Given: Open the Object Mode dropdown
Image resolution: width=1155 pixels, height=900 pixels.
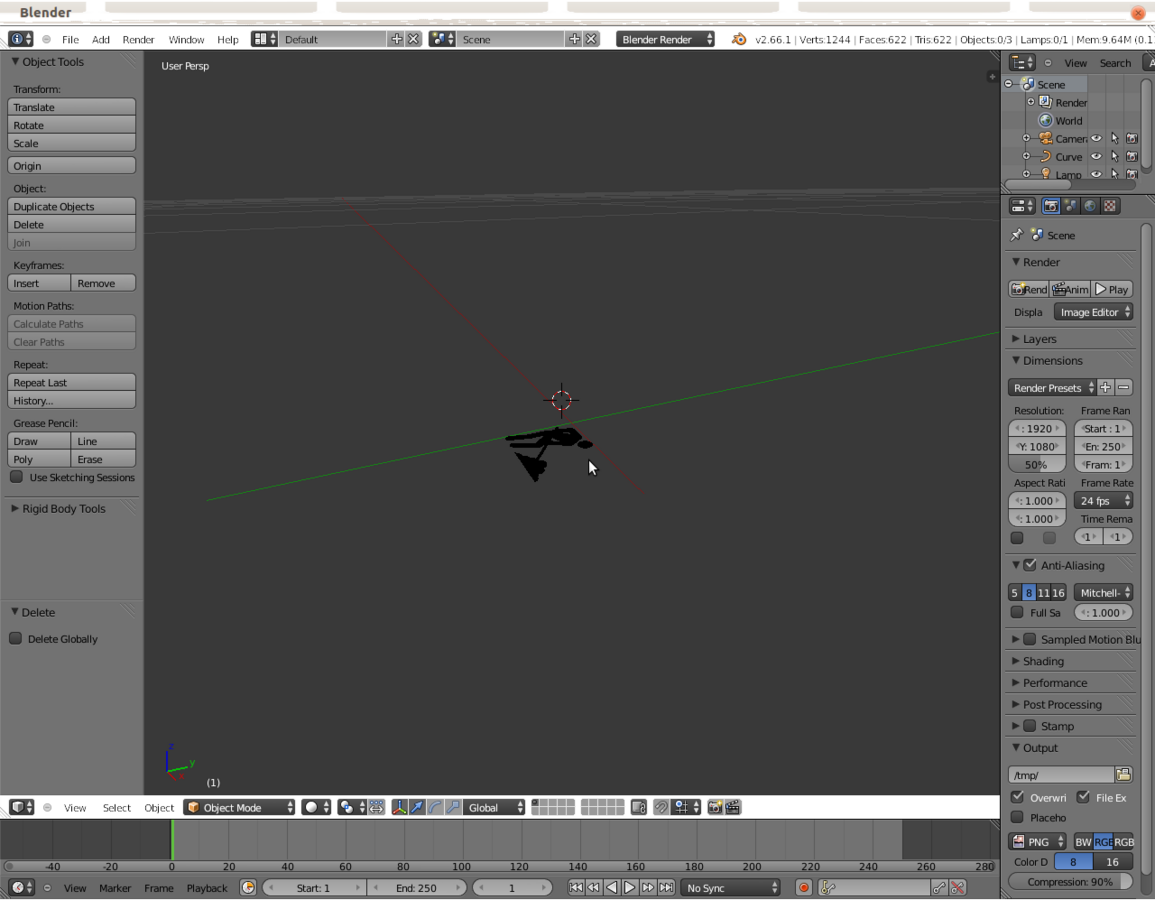Looking at the screenshot, I should click(241, 807).
